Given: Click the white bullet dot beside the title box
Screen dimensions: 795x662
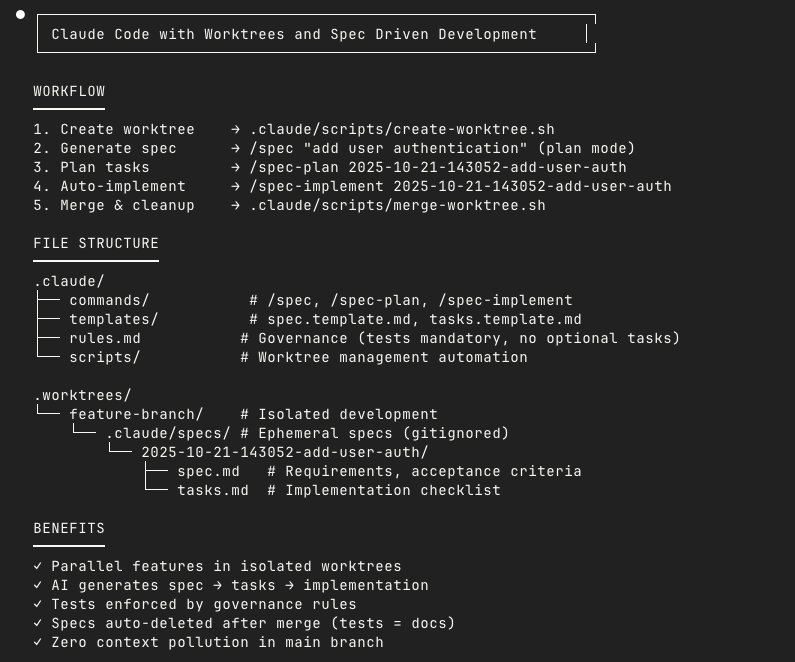Looking at the screenshot, I should click(x=20, y=15).
